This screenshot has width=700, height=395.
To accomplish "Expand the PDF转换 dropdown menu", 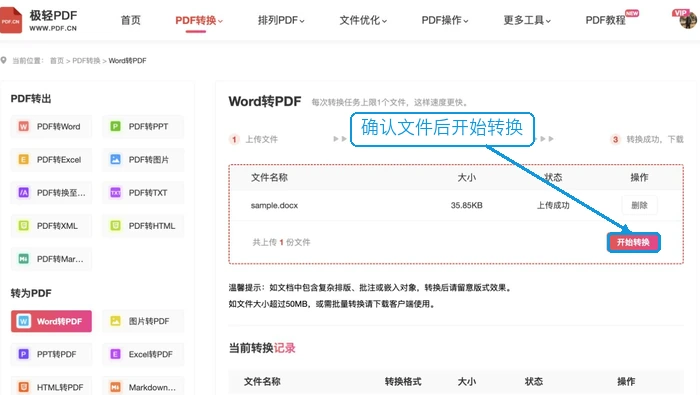I will [199, 21].
